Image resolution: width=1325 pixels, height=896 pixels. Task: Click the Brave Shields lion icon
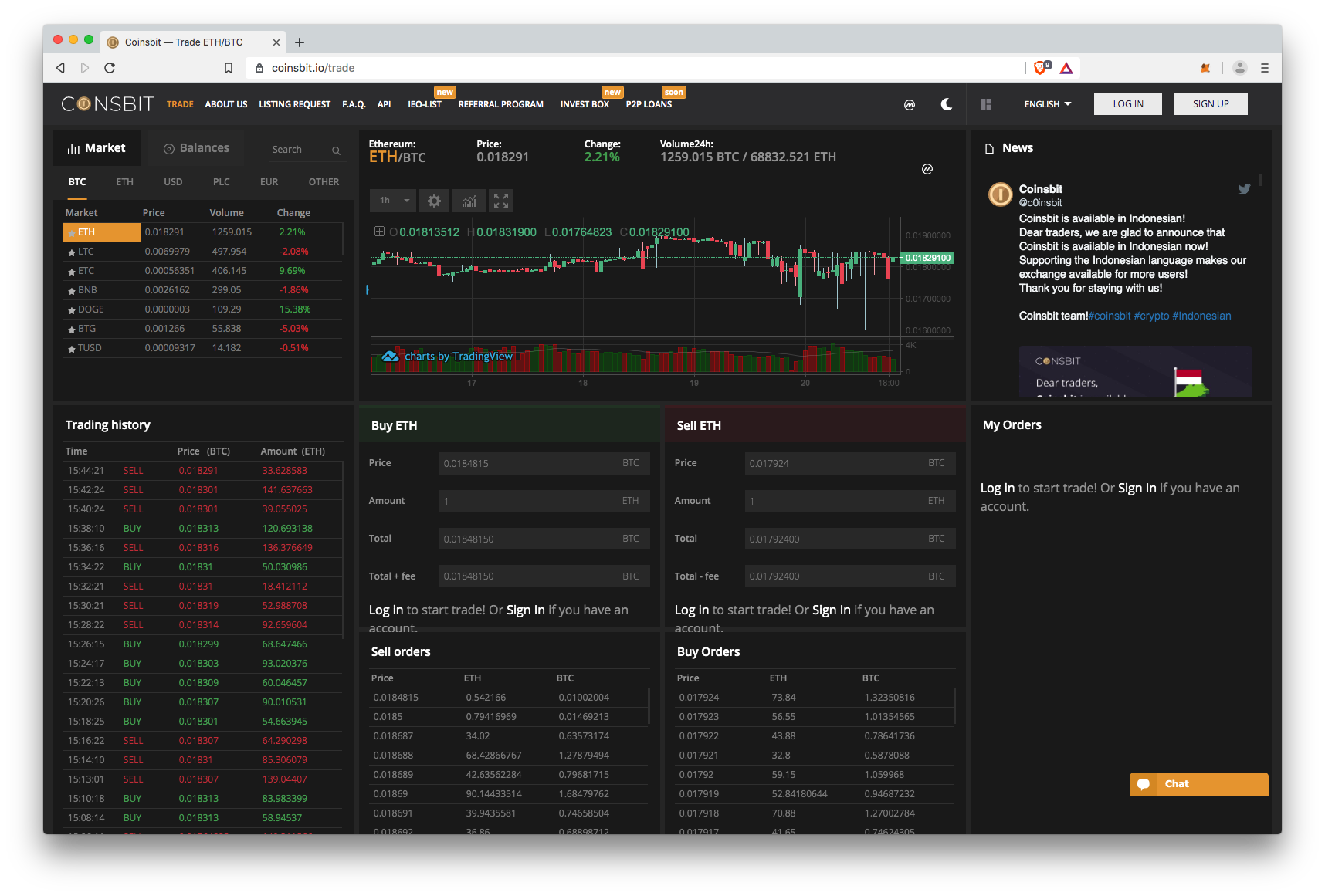[1040, 68]
